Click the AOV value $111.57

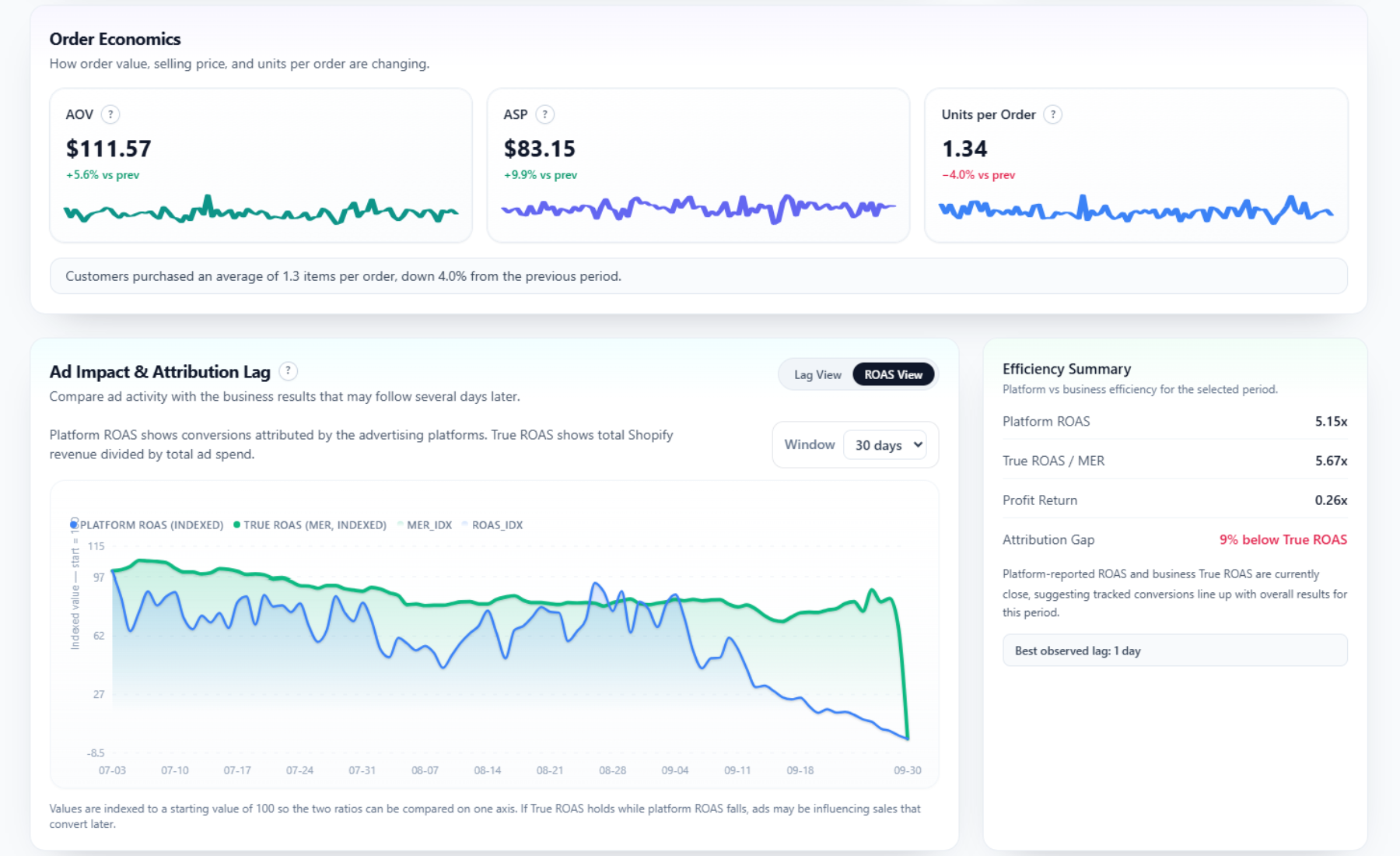(108, 149)
